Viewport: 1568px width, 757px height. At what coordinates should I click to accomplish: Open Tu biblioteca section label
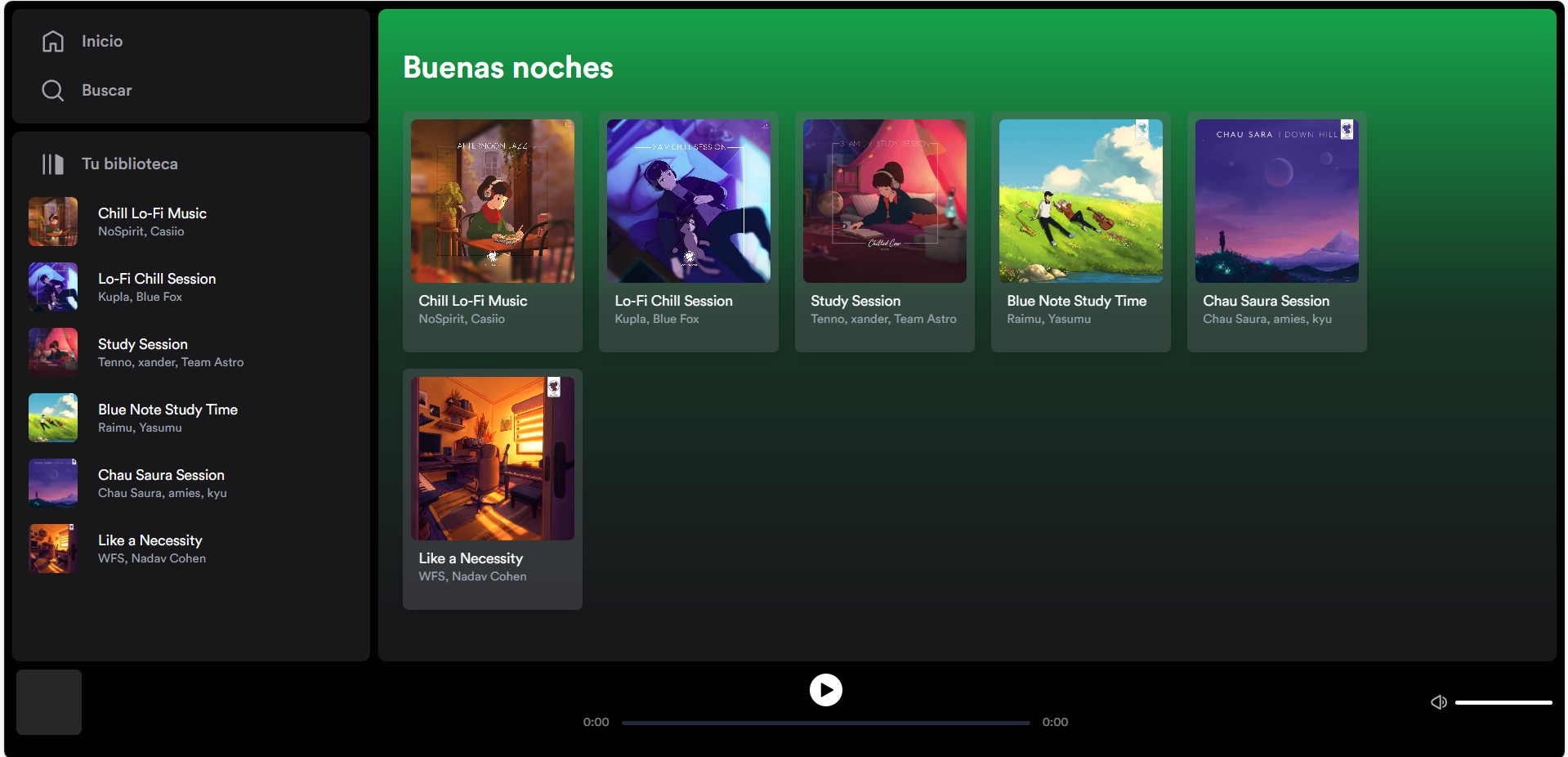(x=130, y=163)
